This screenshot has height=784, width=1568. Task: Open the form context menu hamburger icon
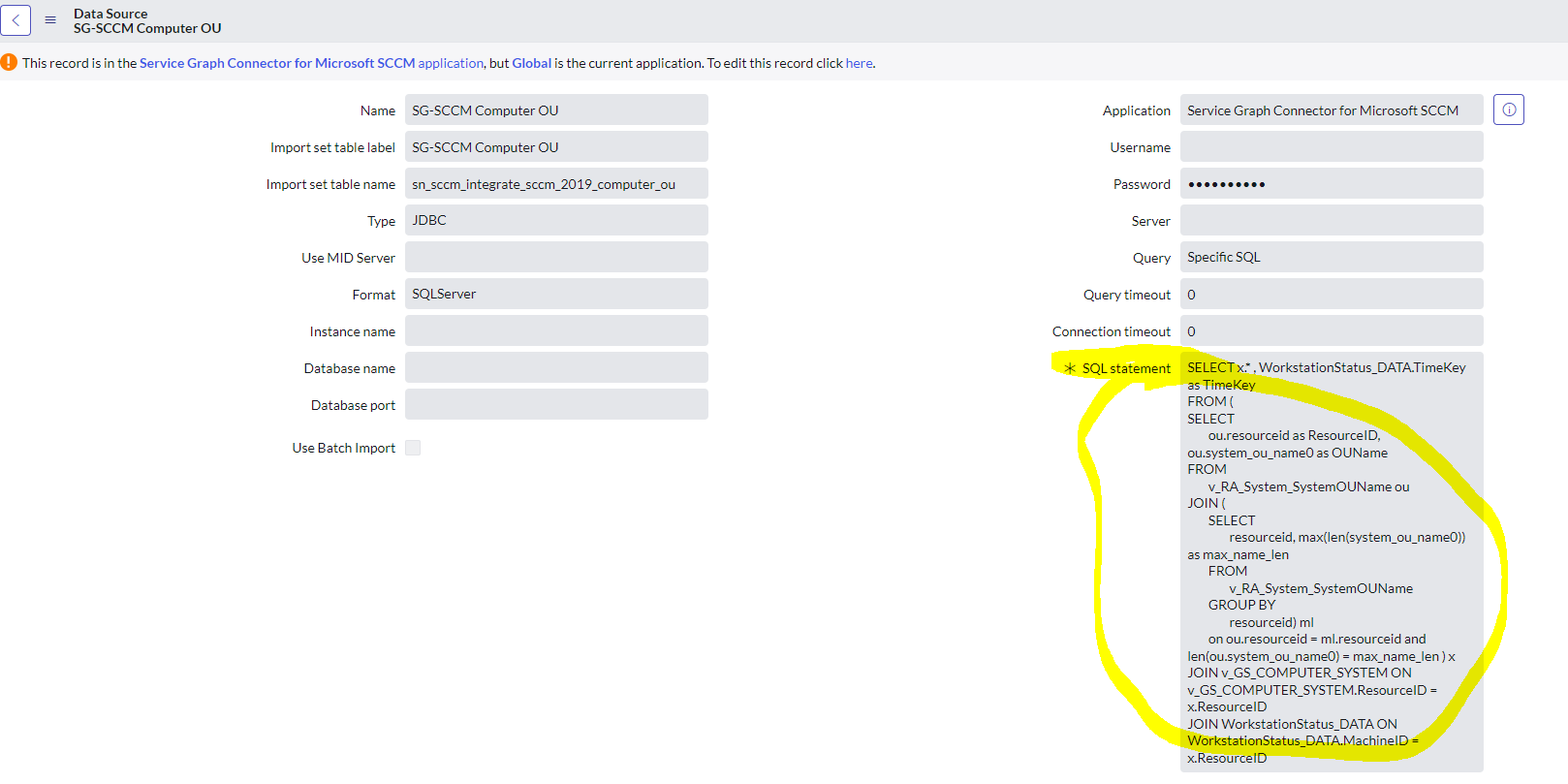click(x=50, y=20)
